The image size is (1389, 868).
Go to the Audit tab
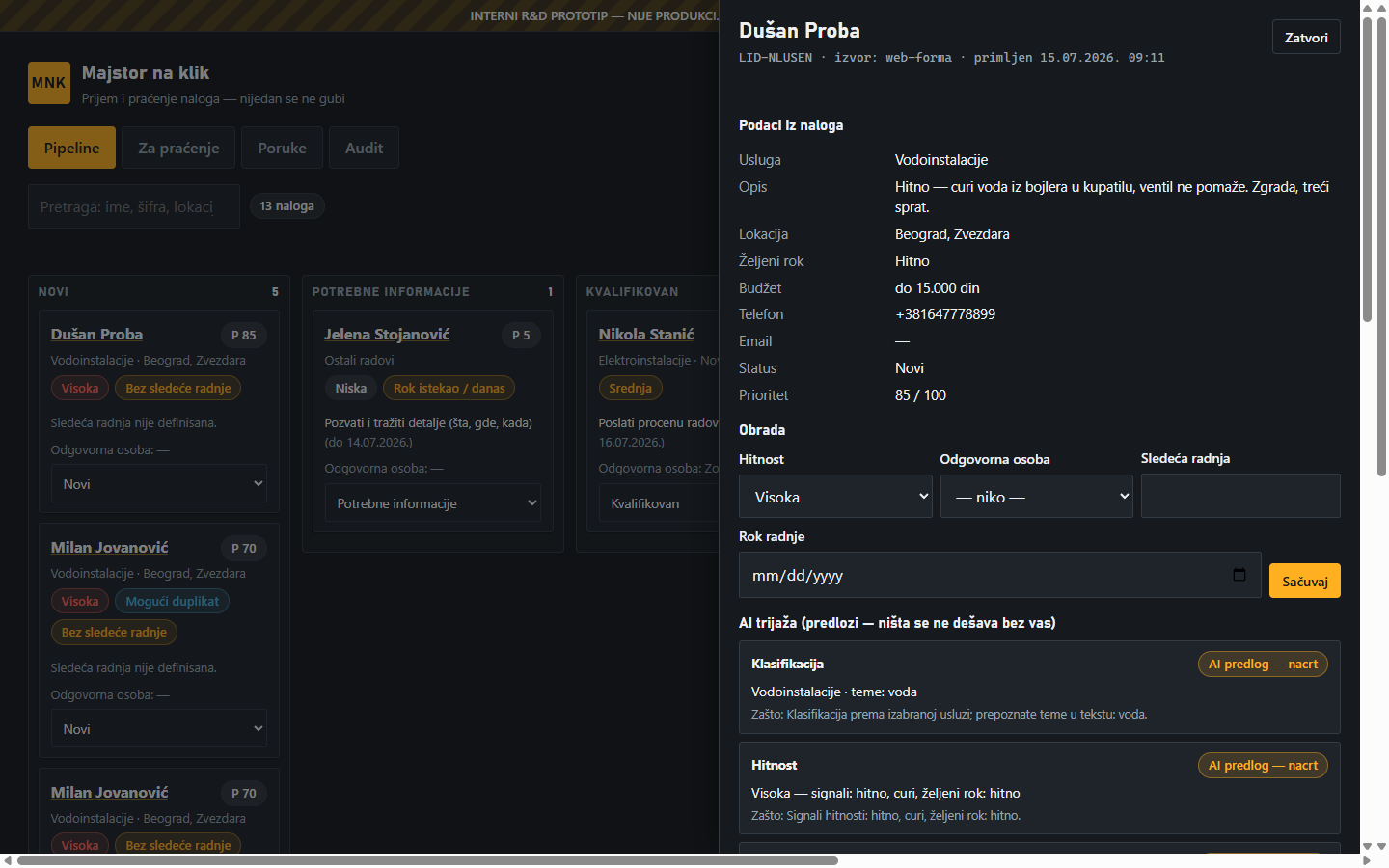pos(364,148)
